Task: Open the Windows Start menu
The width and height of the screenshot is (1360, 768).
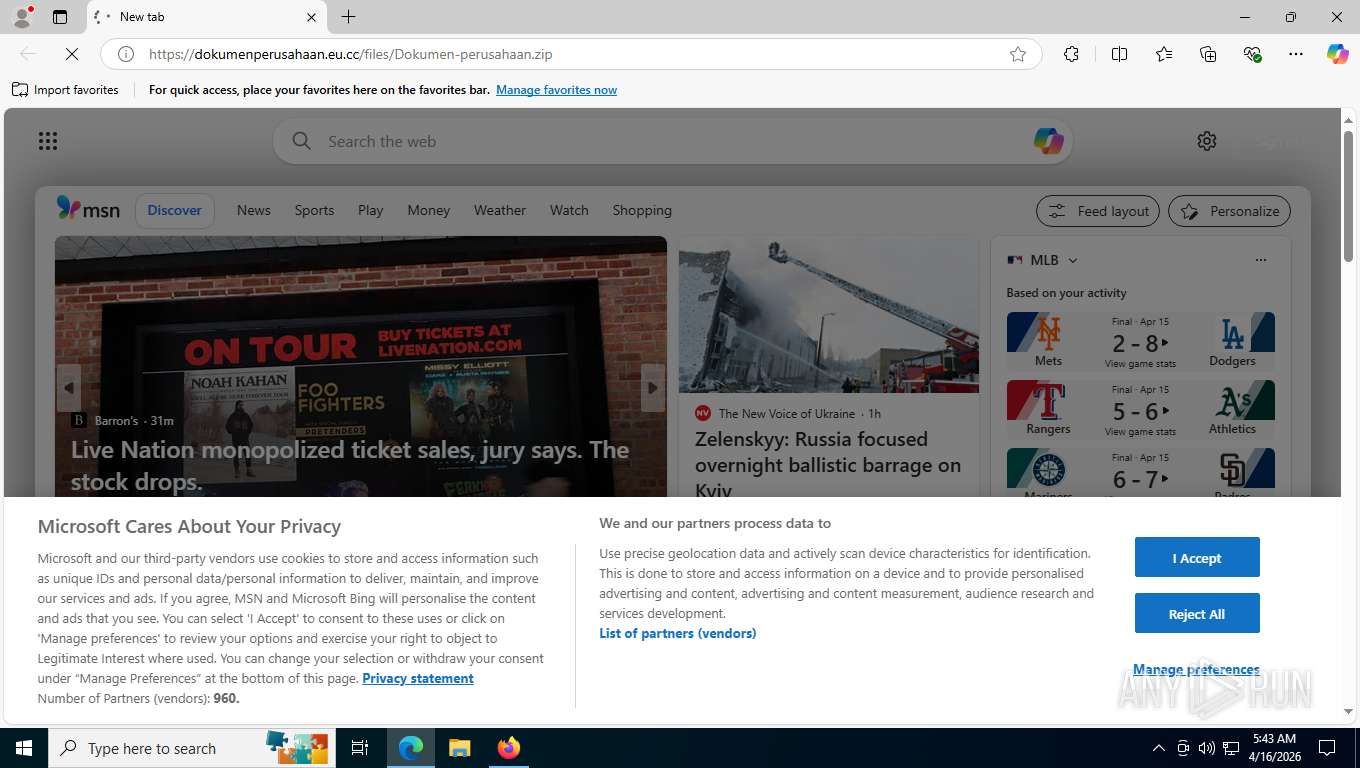Action: click(23, 748)
